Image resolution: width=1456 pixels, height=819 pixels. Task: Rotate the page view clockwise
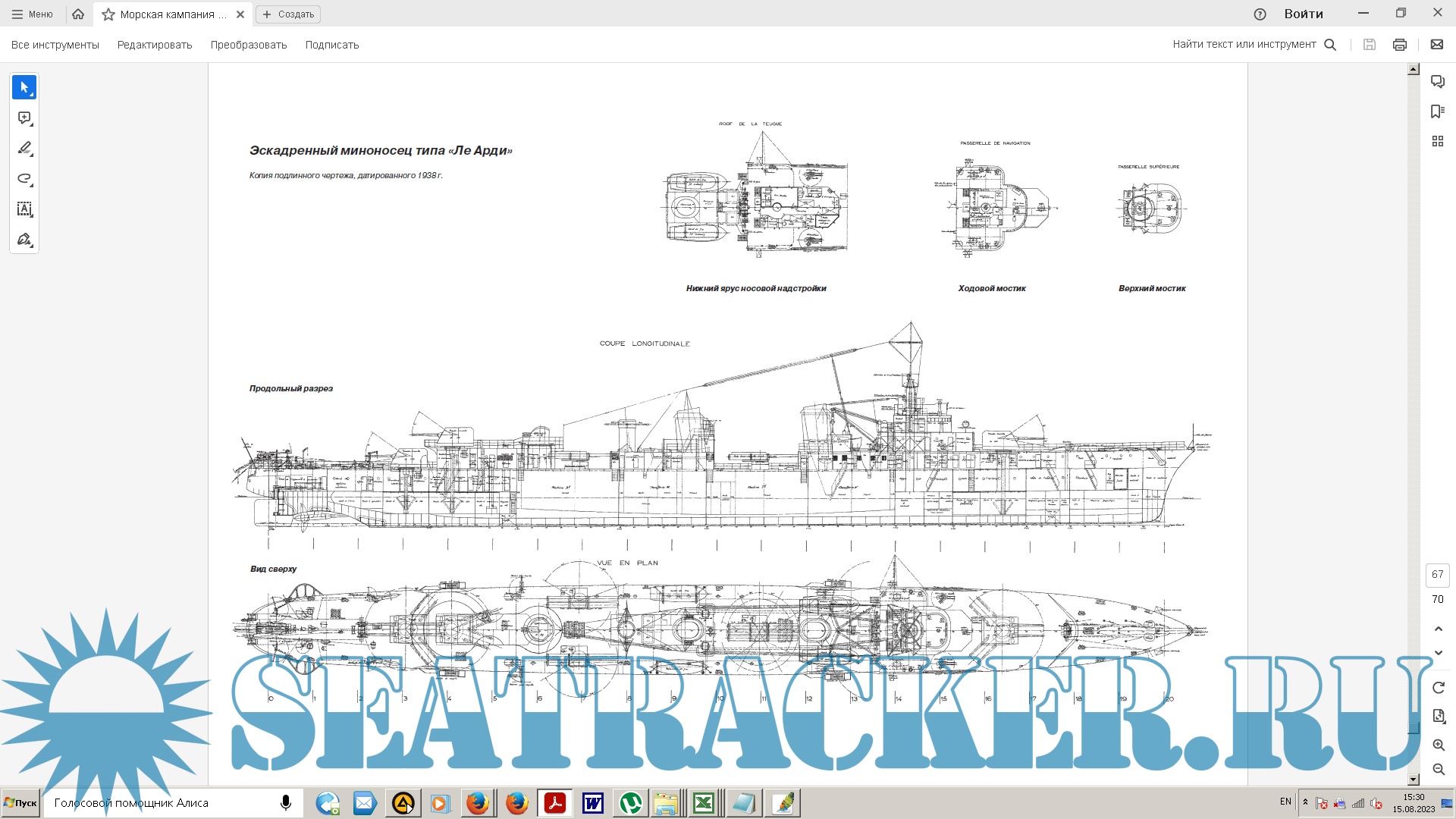click(1438, 687)
